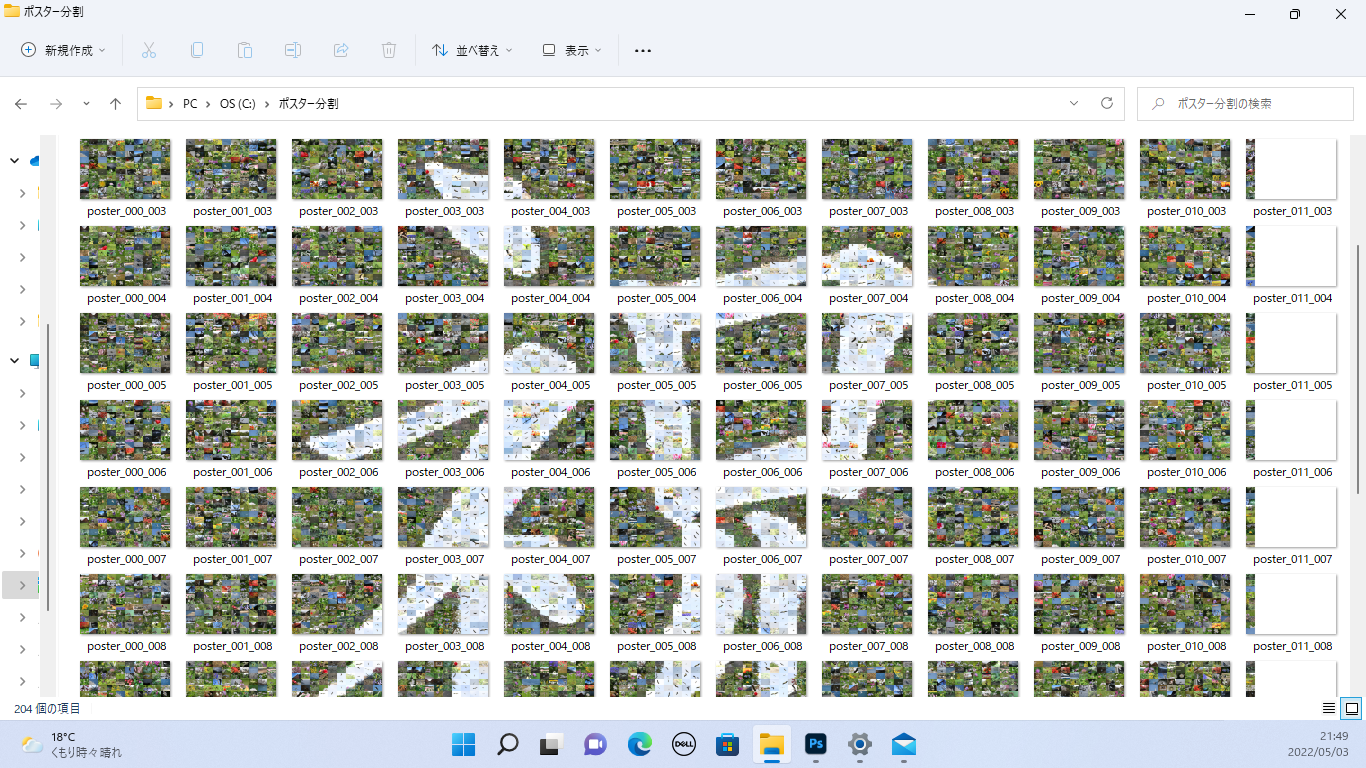The image size is (1366, 768).
Task: Collapse the PC item in navigation pane
Action: [x=15, y=361]
